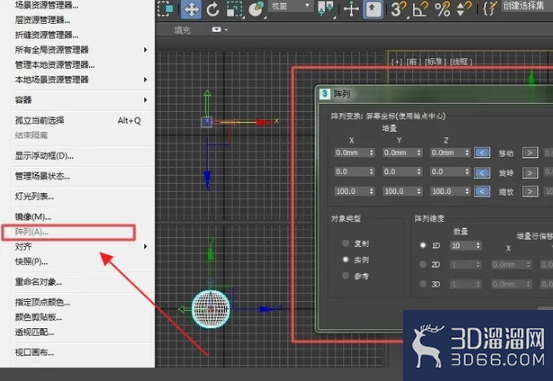This screenshot has width=553, height=381.
Task: Click the 缩放 right arrow button
Action: tap(530, 192)
